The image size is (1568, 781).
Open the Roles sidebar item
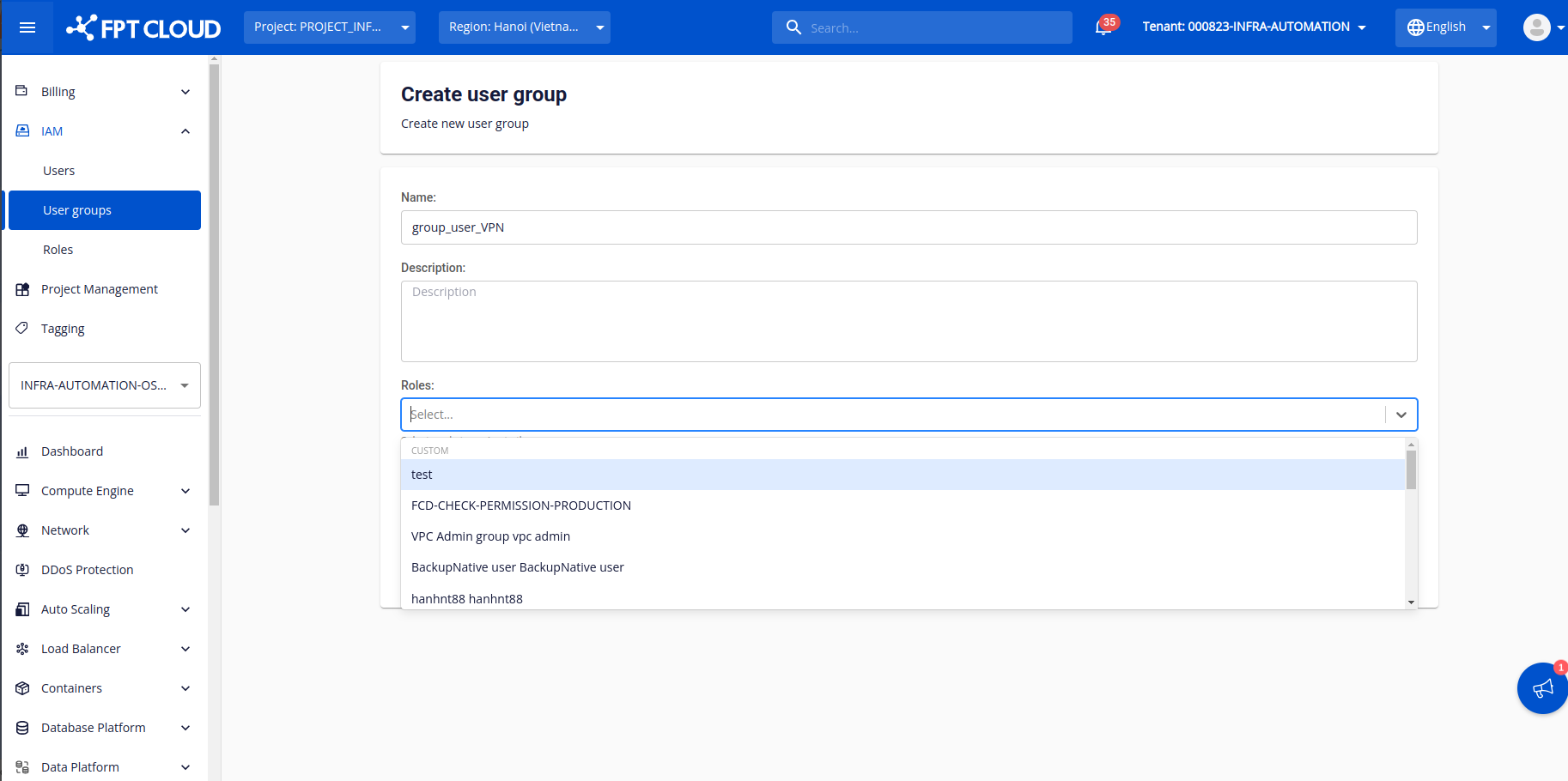point(58,250)
